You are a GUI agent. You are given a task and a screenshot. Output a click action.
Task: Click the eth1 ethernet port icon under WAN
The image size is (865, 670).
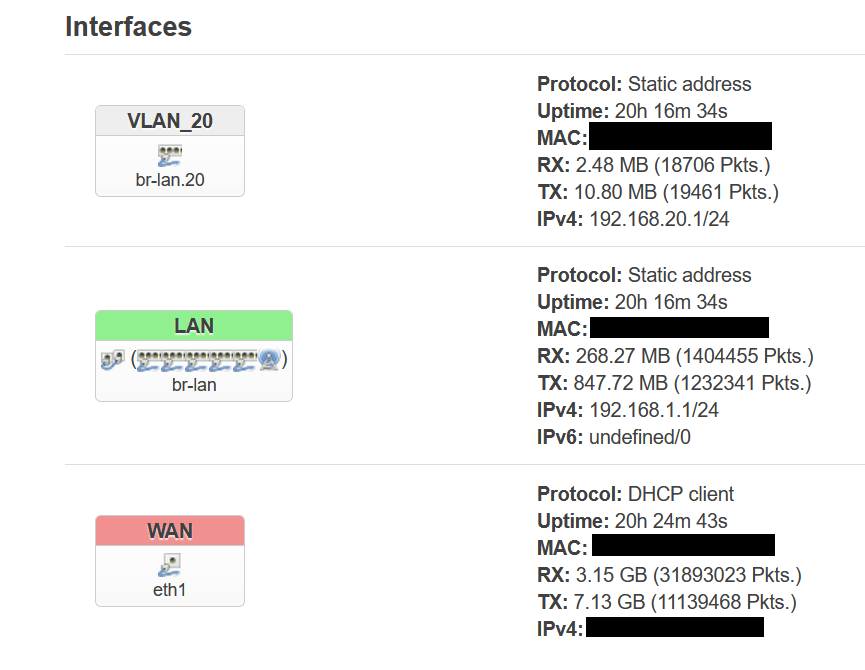click(169, 565)
